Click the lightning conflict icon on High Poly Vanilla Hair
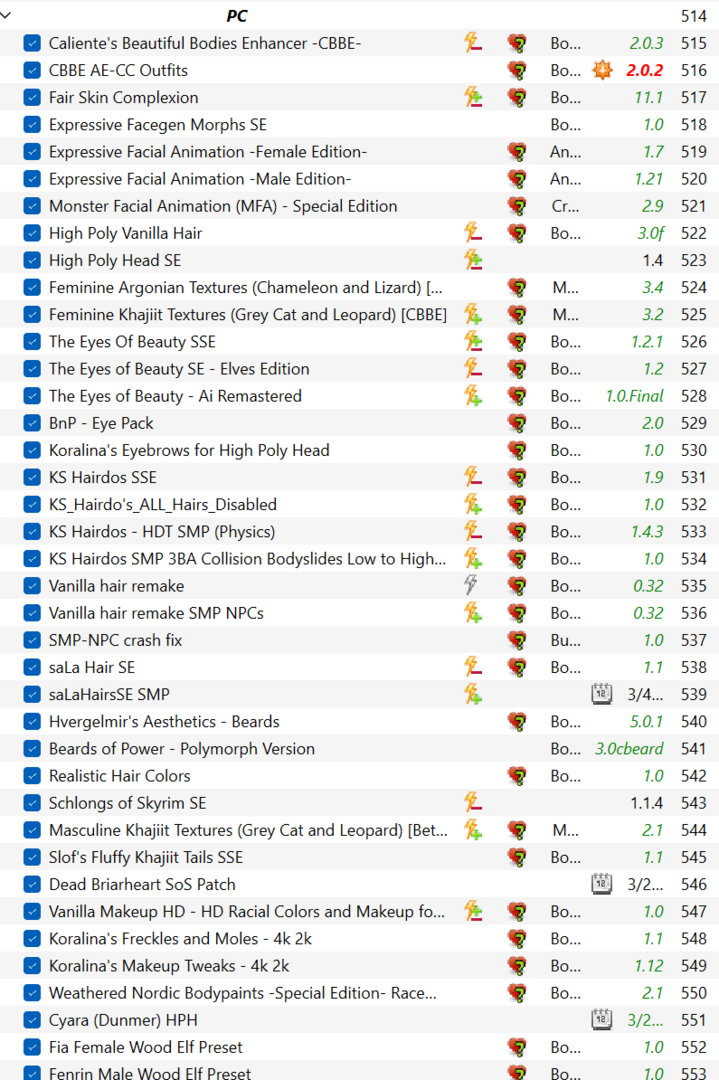Screen dimensions: 719x1080 [x=472, y=233]
